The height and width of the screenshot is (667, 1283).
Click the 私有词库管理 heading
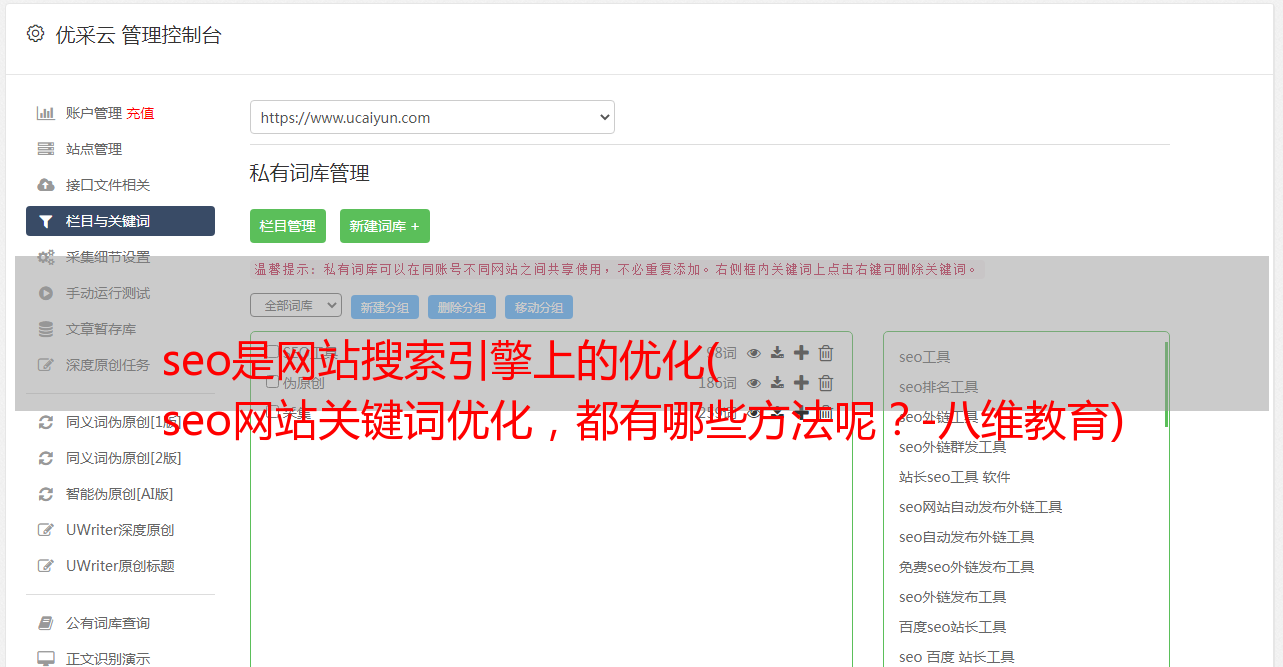tap(310, 173)
